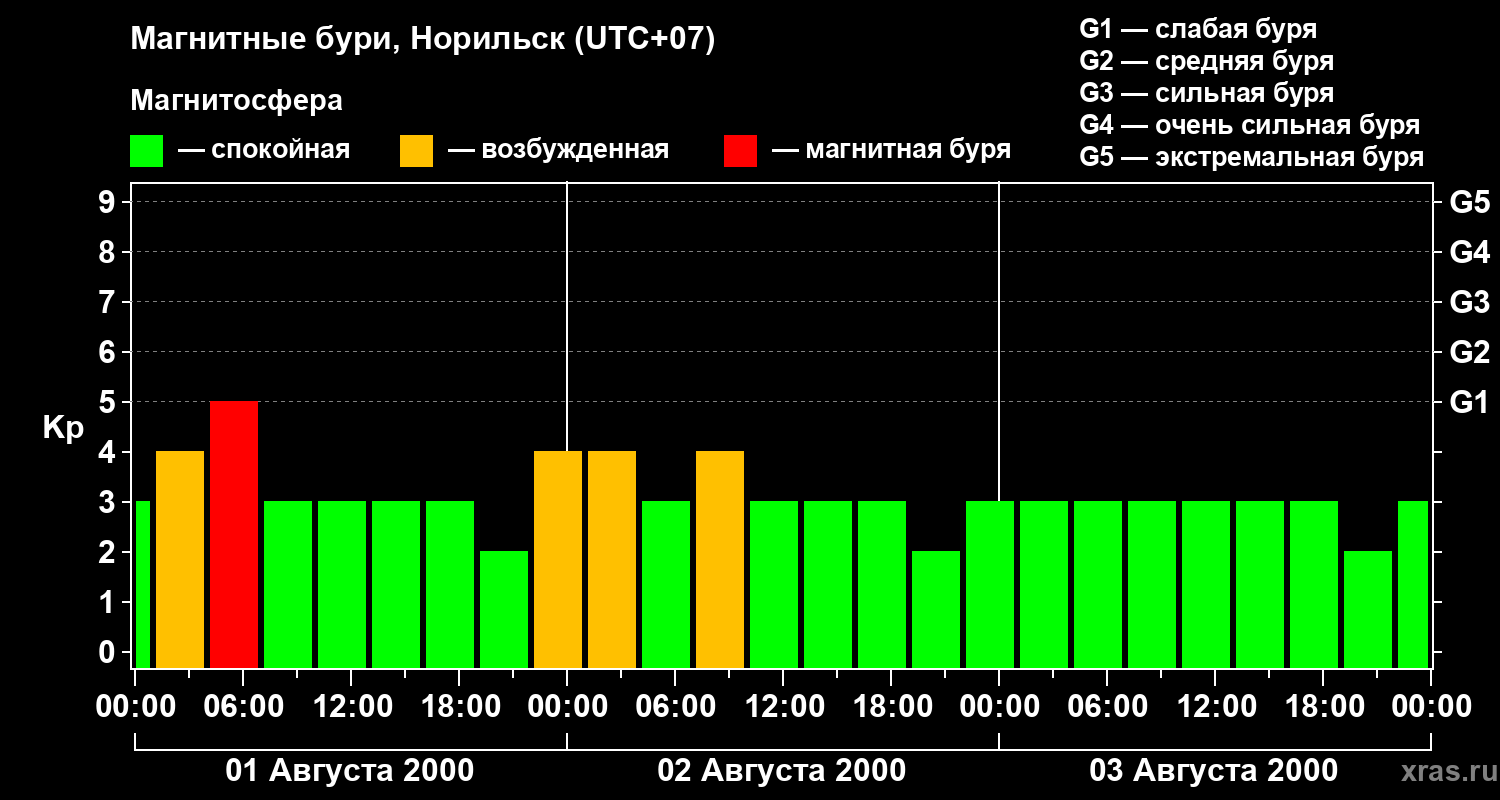Click the "1" value on the Kp axis
The width and height of the screenshot is (1500, 800).
109,602
